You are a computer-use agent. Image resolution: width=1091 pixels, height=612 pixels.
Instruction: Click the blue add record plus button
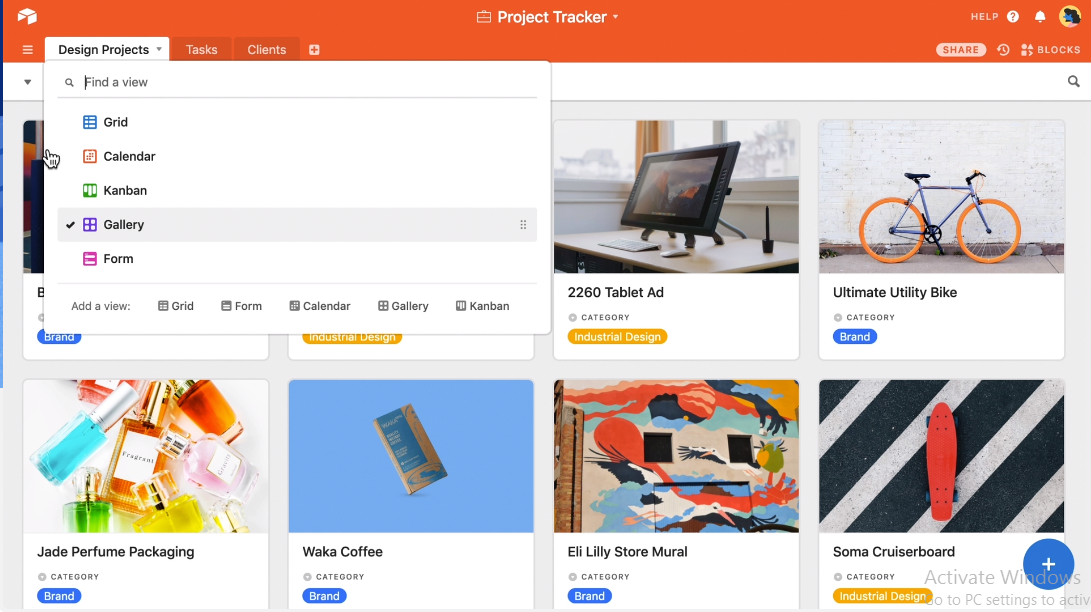tap(1049, 564)
